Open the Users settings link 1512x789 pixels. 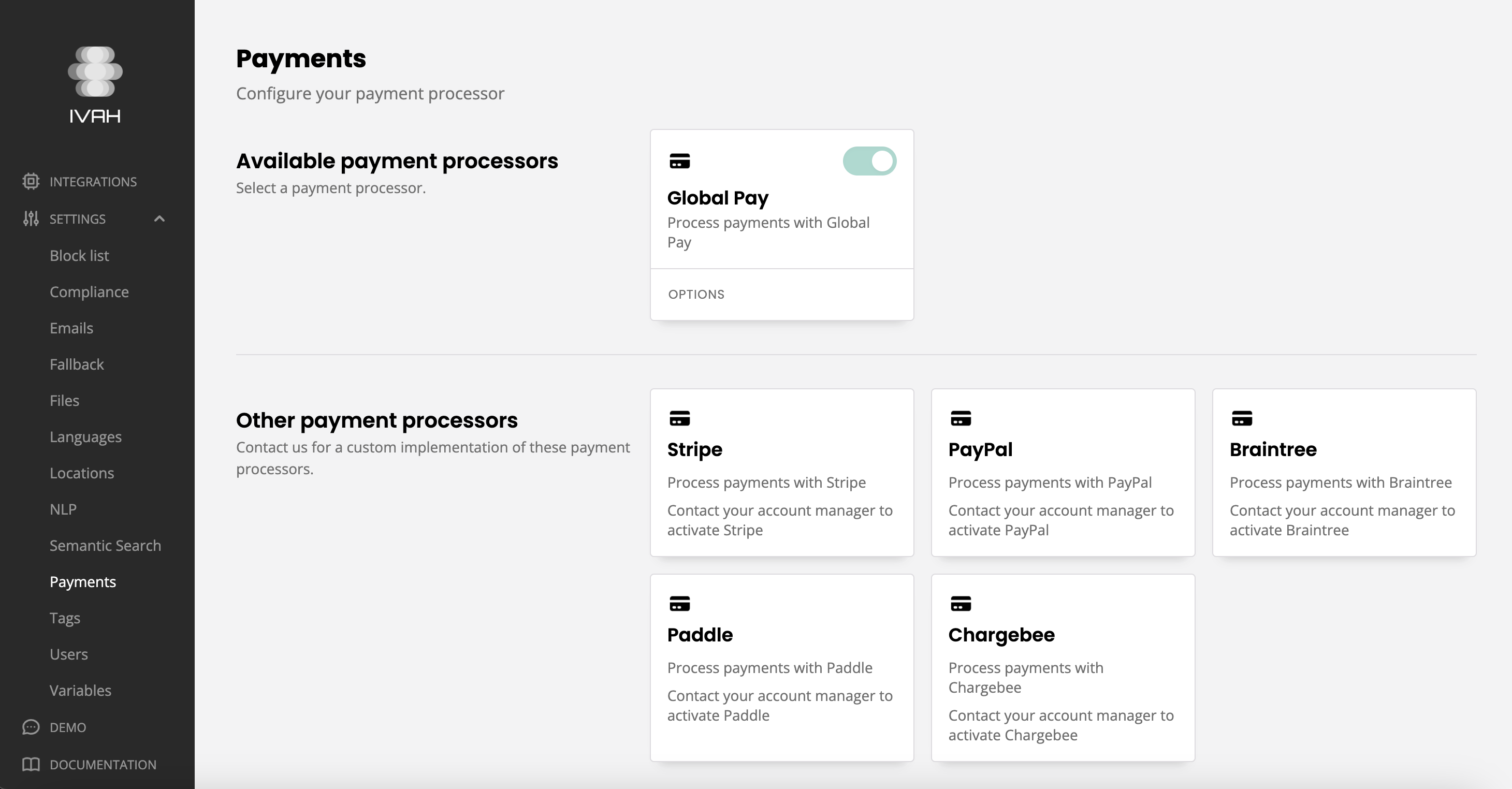pos(69,654)
